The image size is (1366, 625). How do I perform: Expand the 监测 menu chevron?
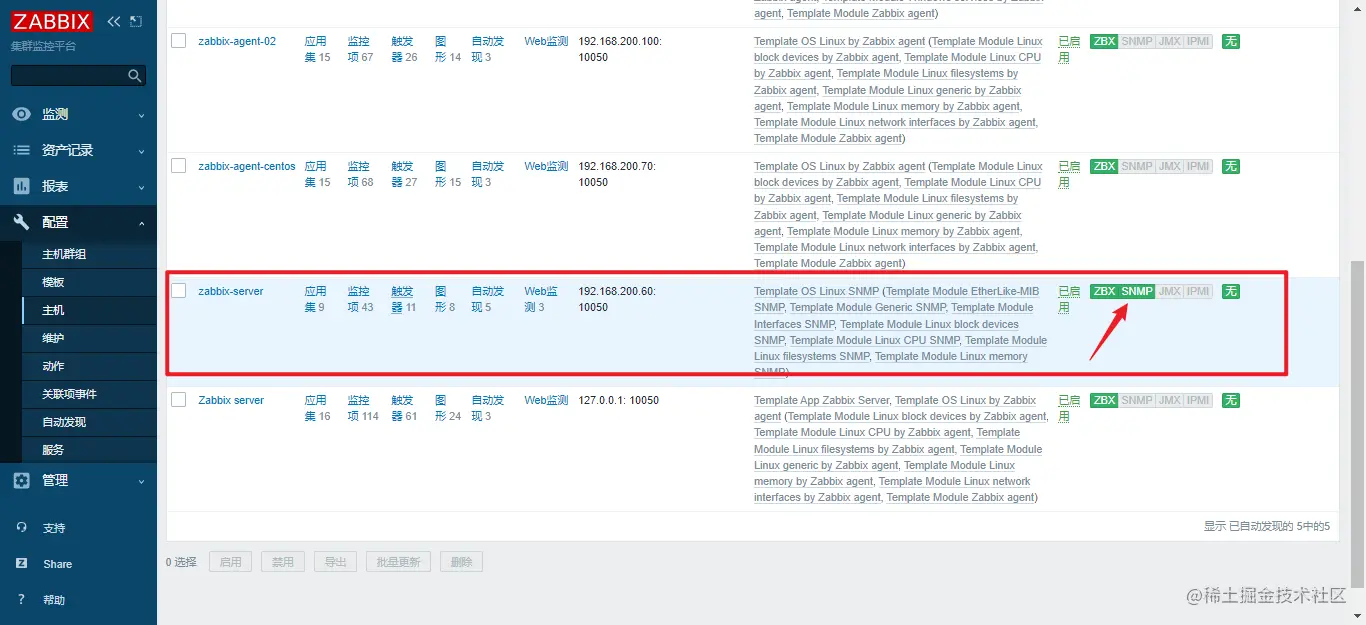pyautogui.click(x=141, y=115)
